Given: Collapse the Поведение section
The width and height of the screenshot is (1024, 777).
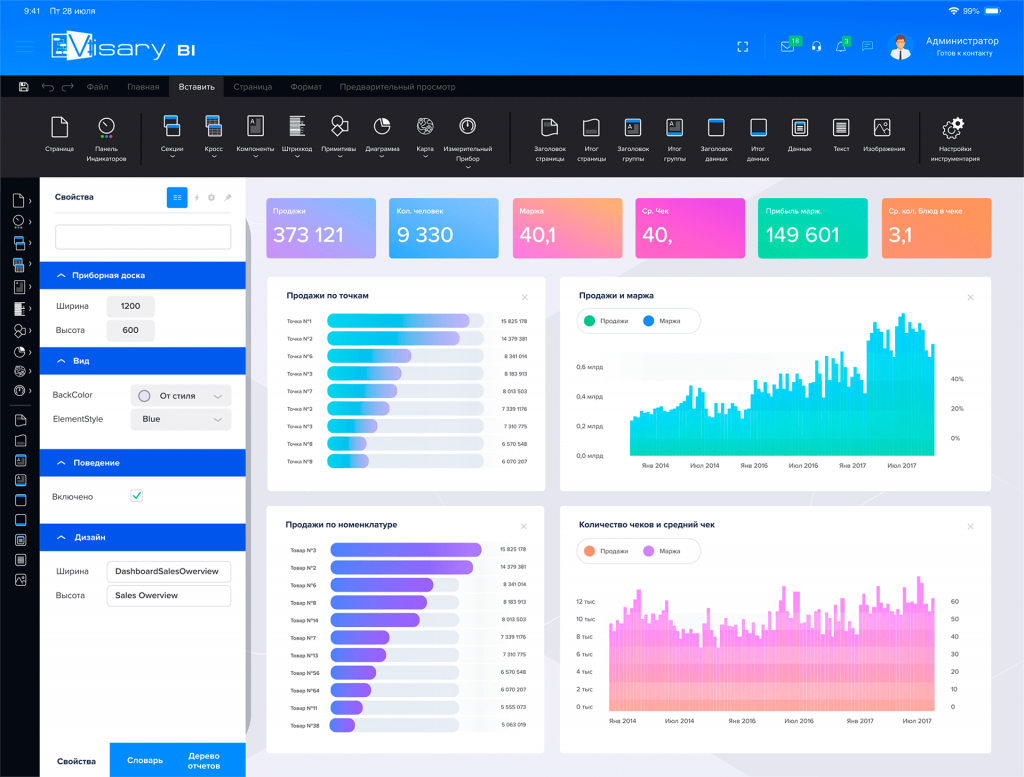Looking at the screenshot, I should [142, 463].
